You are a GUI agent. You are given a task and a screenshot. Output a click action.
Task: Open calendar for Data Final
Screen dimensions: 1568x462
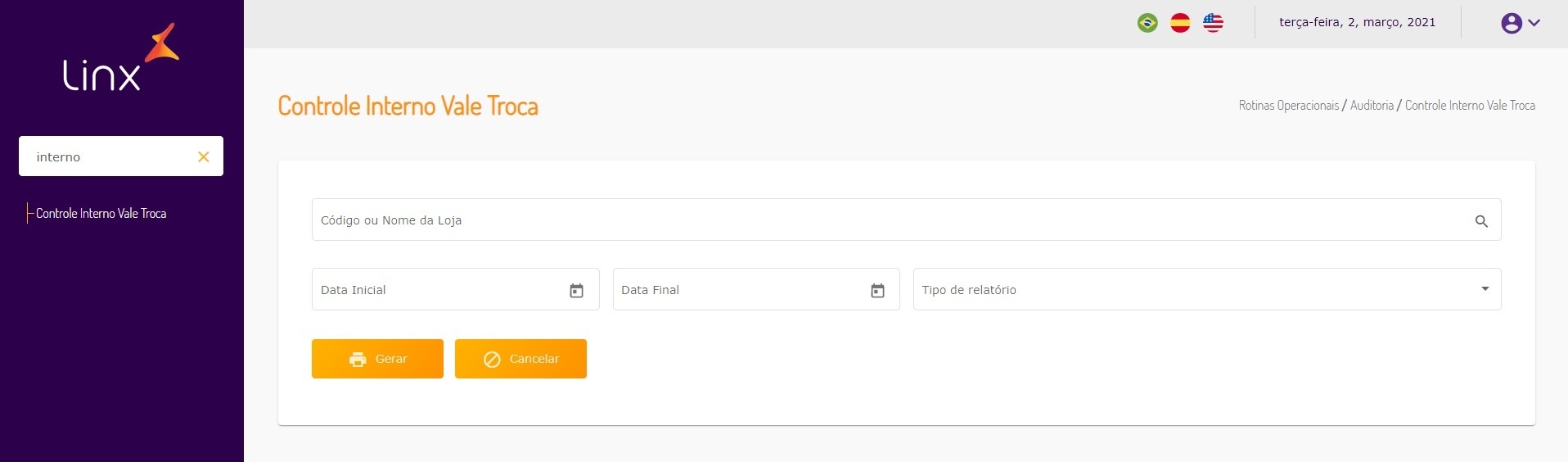pos(877,291)
